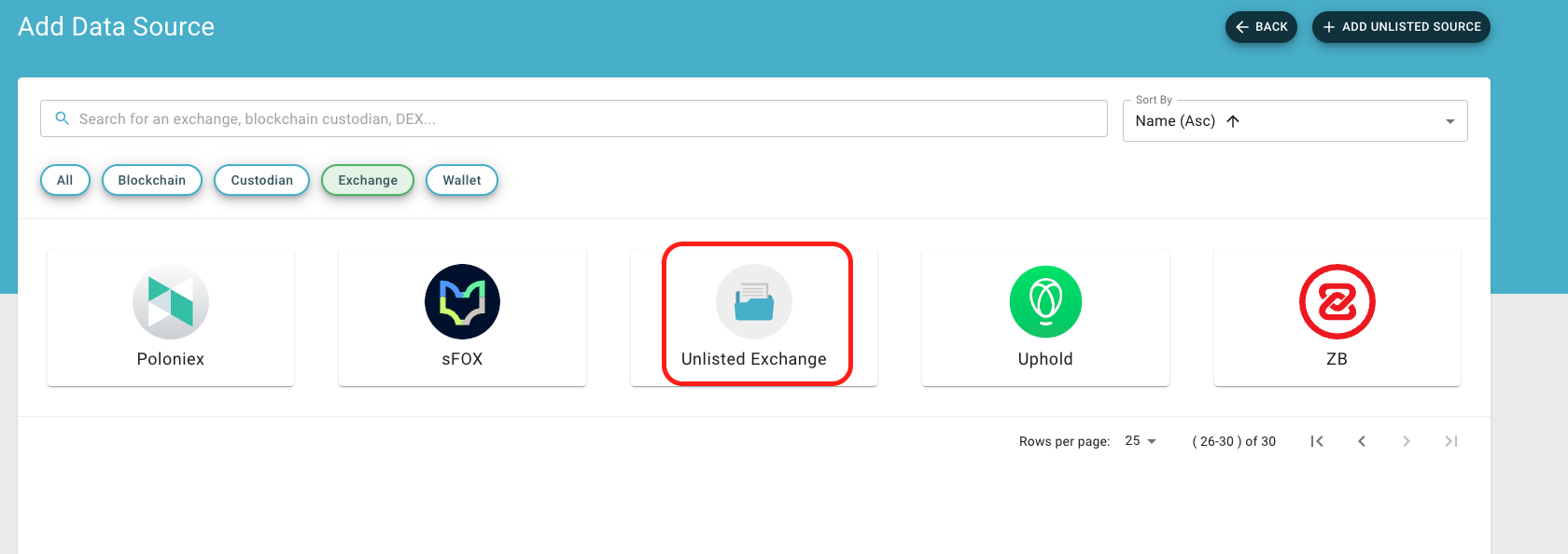Open the rows per page dropdown
This screenshot has height=554, width=1568.
click(x=1141, y=441)
